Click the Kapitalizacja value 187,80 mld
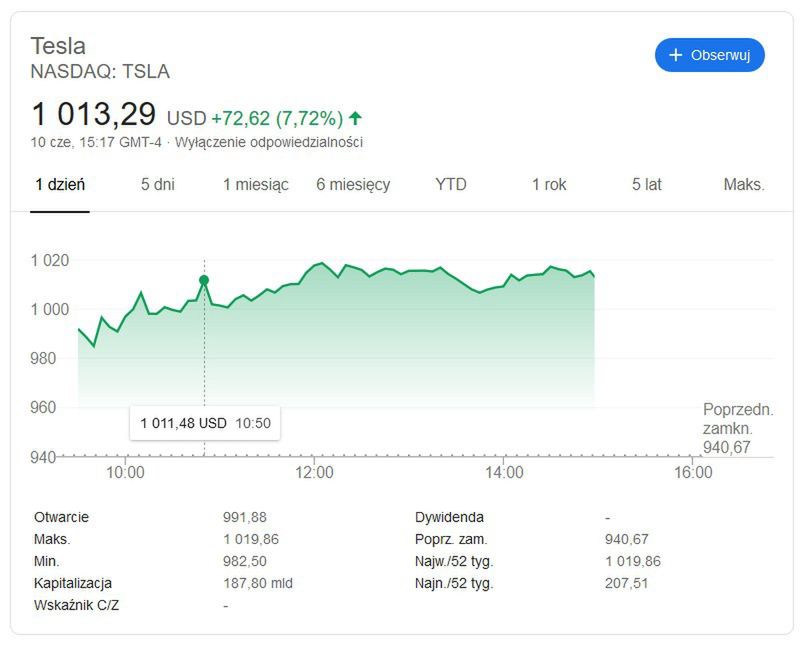Image resolution: width=803 pixels, height=645 pixels. point(257,583)
